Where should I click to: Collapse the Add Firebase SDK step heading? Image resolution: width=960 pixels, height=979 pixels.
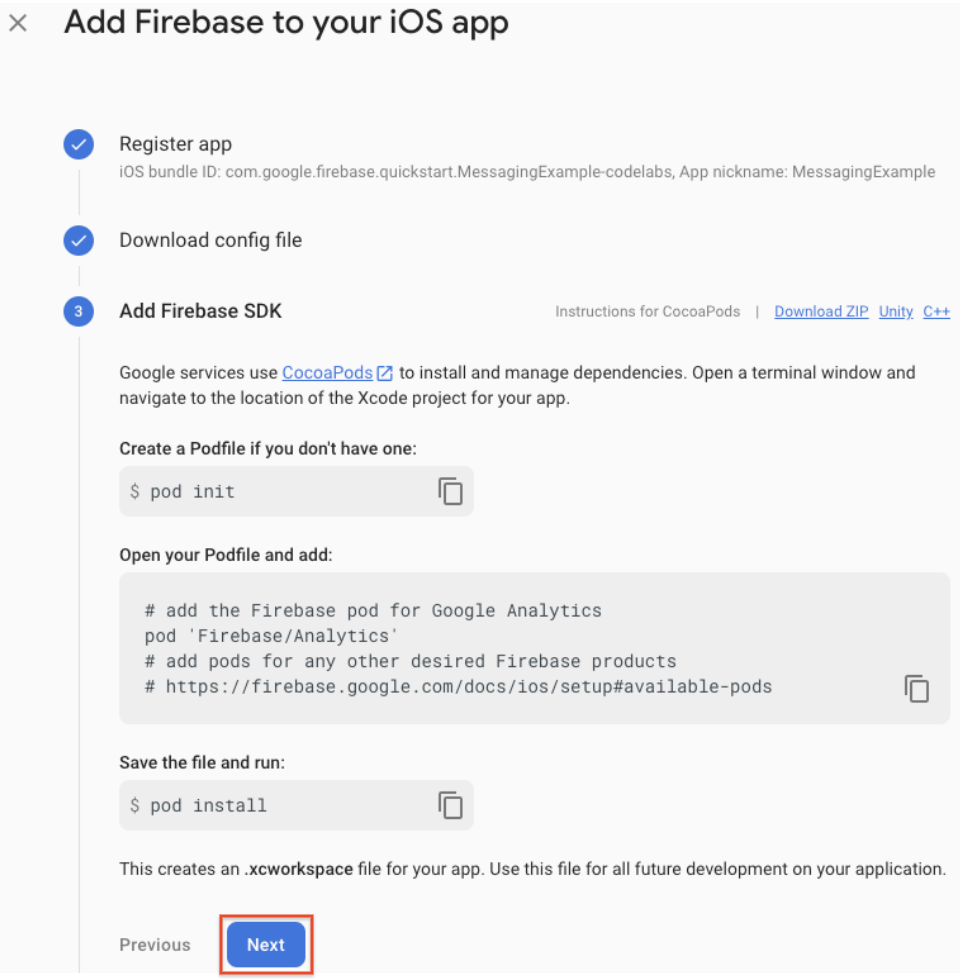coord(200,311)
